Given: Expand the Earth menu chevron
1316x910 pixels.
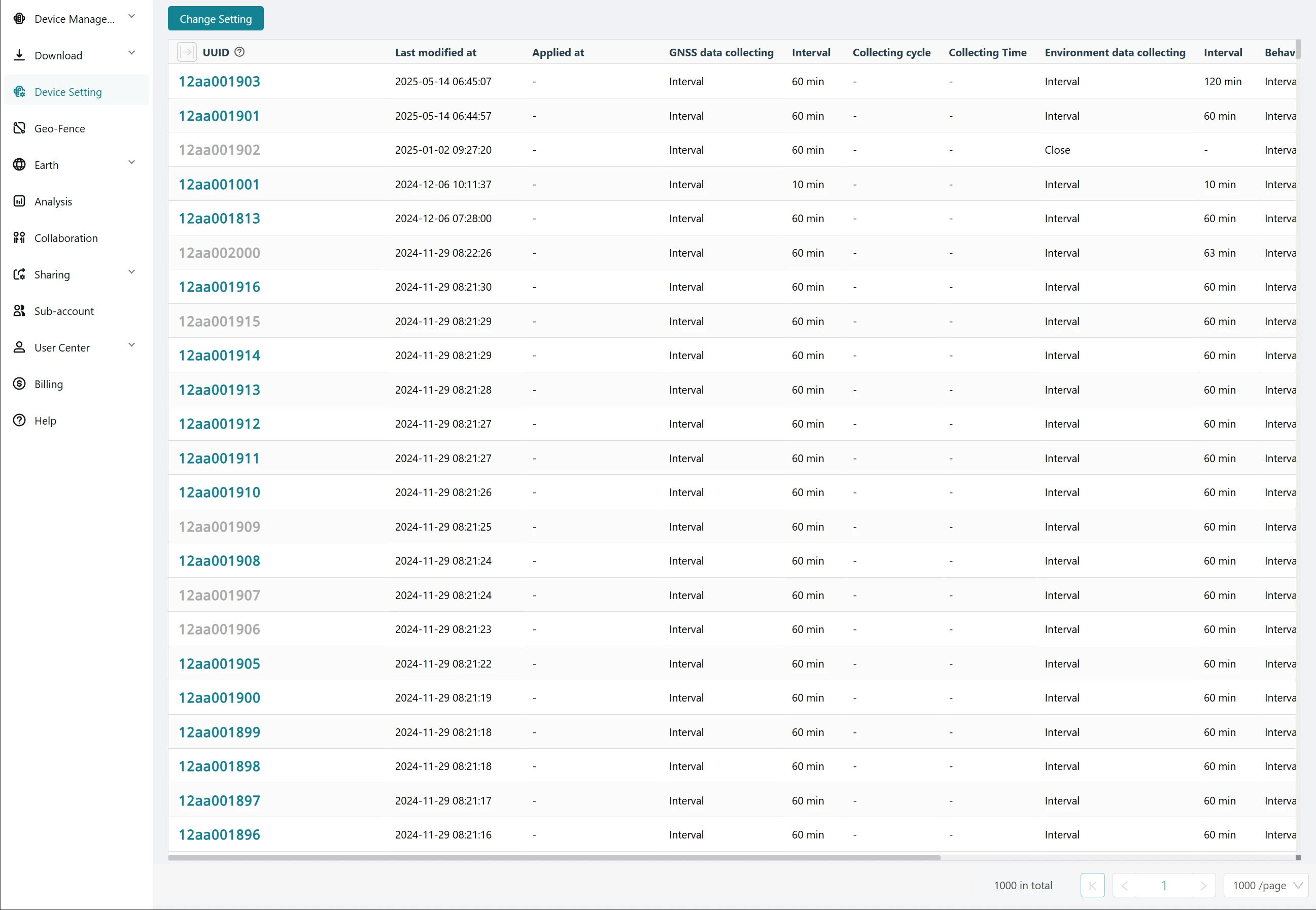Looking at the screenshot, I should [132, 162].
